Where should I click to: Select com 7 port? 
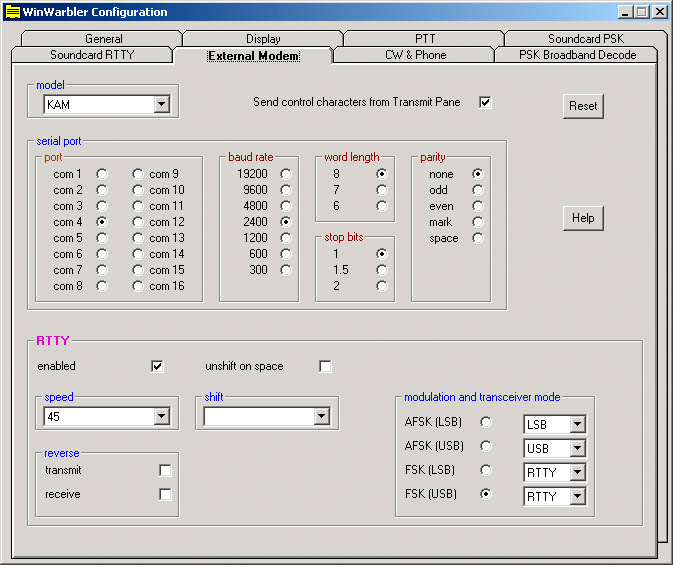(102, 270)
